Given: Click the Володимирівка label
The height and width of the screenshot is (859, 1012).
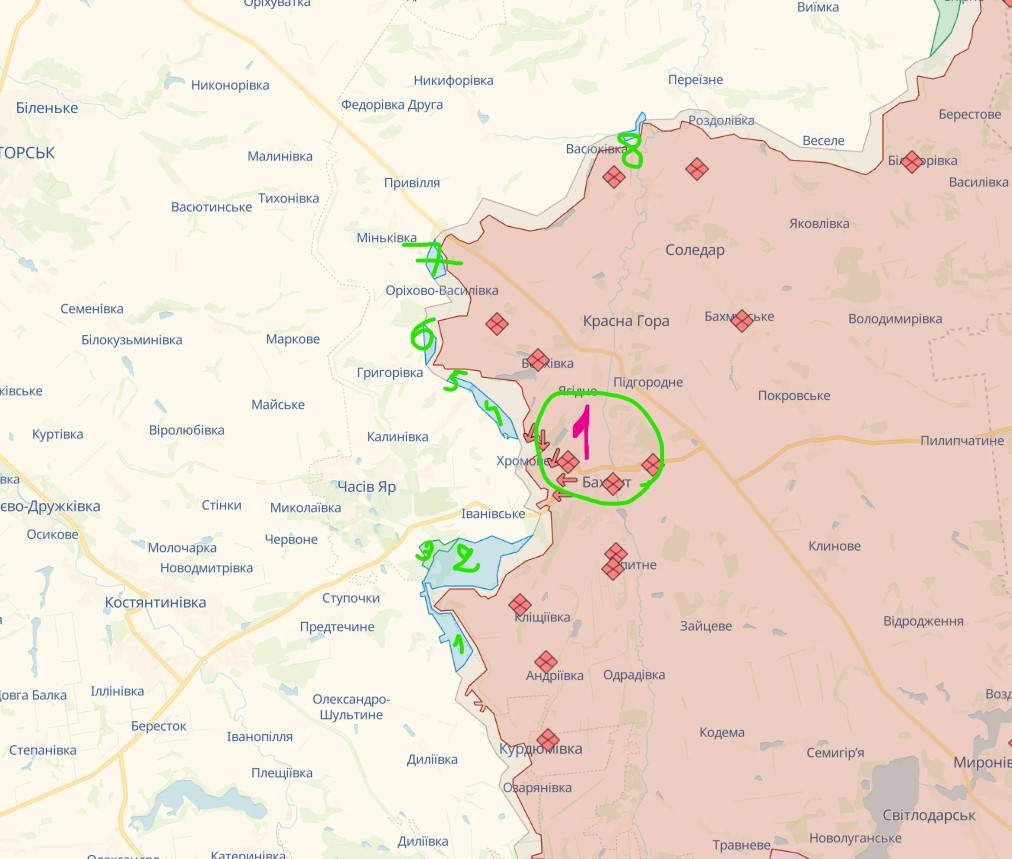Looking at the screenshot, I should (895, 319).
